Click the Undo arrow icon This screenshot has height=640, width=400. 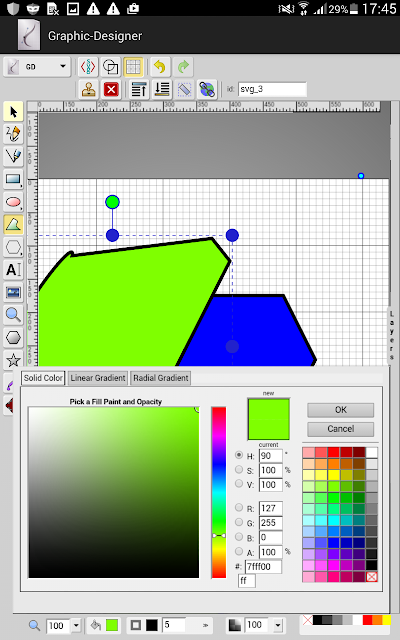pyautogui.click(x=160, y=67)
